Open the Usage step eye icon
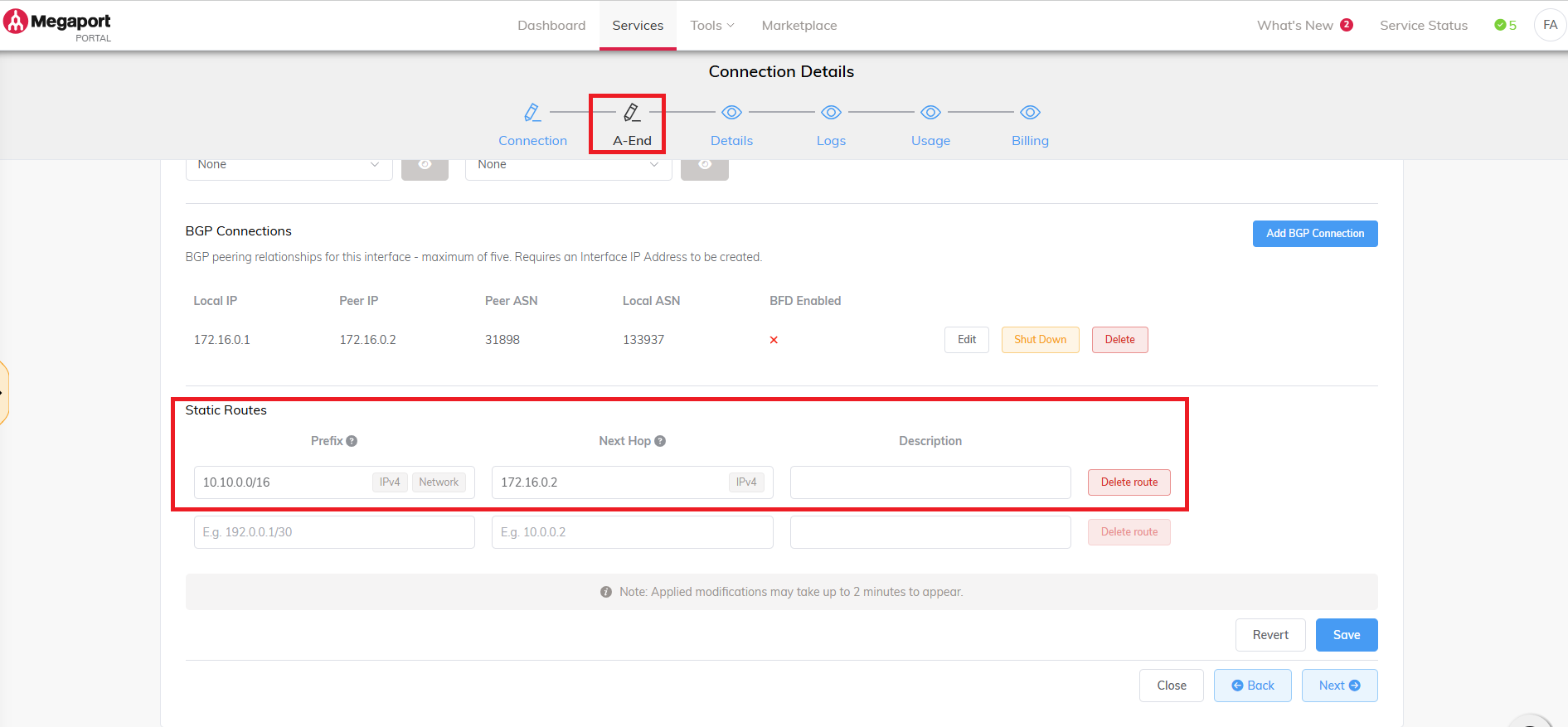1568x727 pixels. (930, 112)
